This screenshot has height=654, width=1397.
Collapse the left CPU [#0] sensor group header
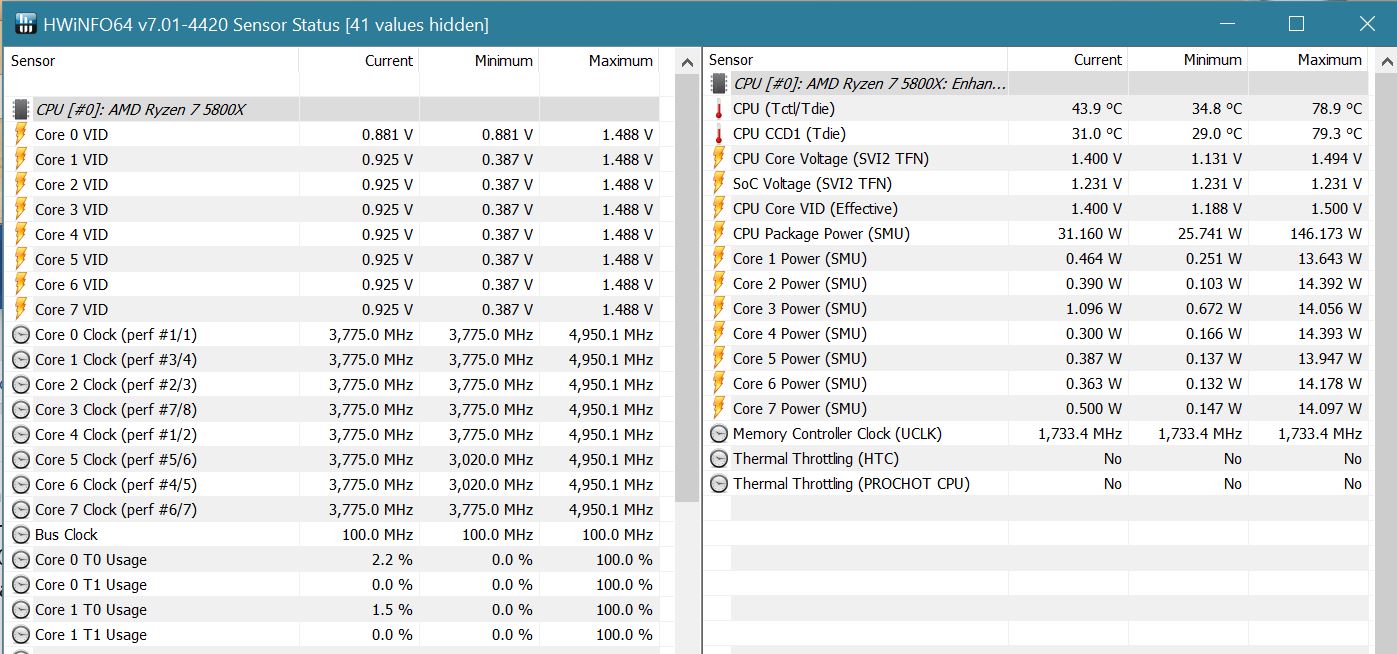coord(150,108)
